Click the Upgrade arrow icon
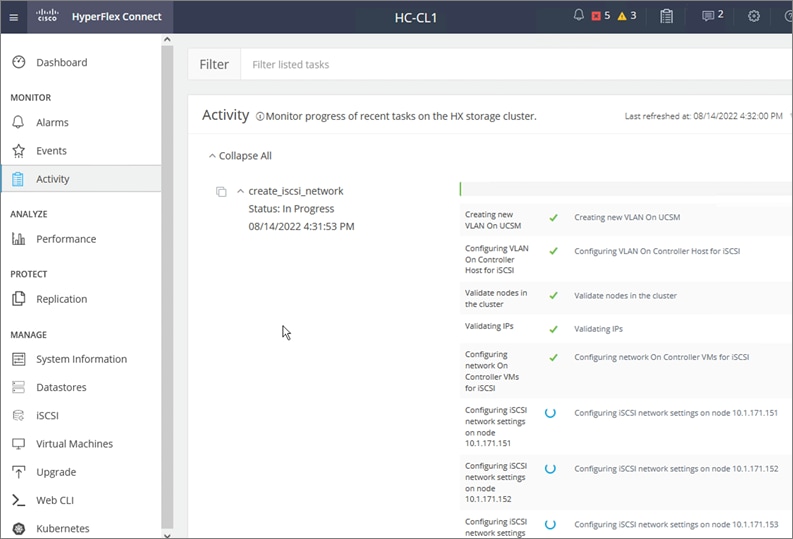Screen dimensions: 793x539 18,472
